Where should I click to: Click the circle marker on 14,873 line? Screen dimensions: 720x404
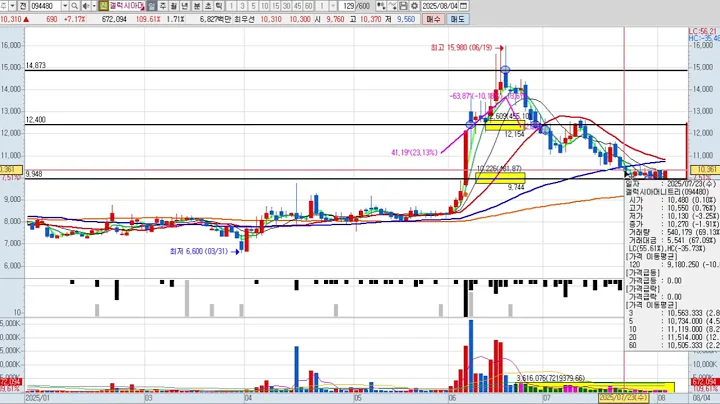coord(505,70)
